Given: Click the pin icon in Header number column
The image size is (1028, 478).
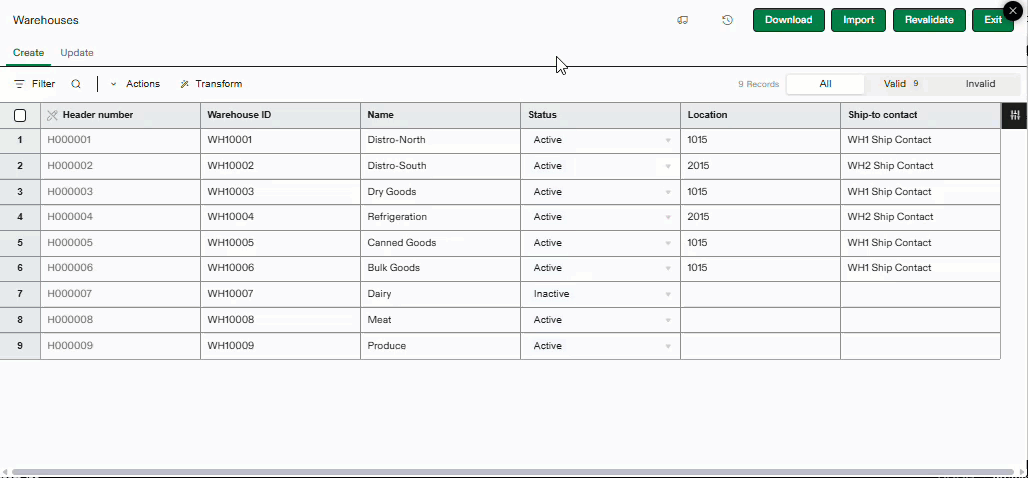Looking at the screenshot, I should [52, 115].
